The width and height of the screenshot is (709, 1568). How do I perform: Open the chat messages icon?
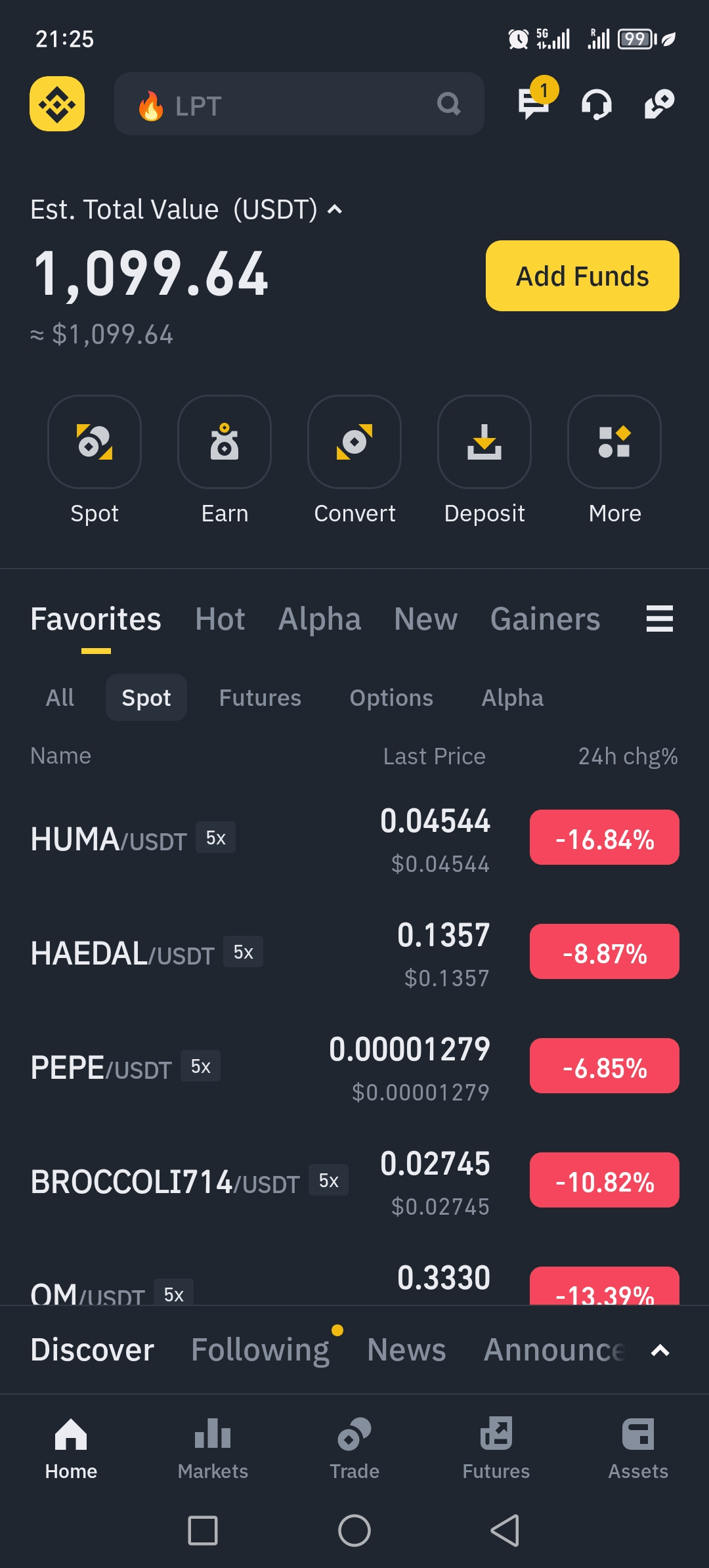click(533, 104)
